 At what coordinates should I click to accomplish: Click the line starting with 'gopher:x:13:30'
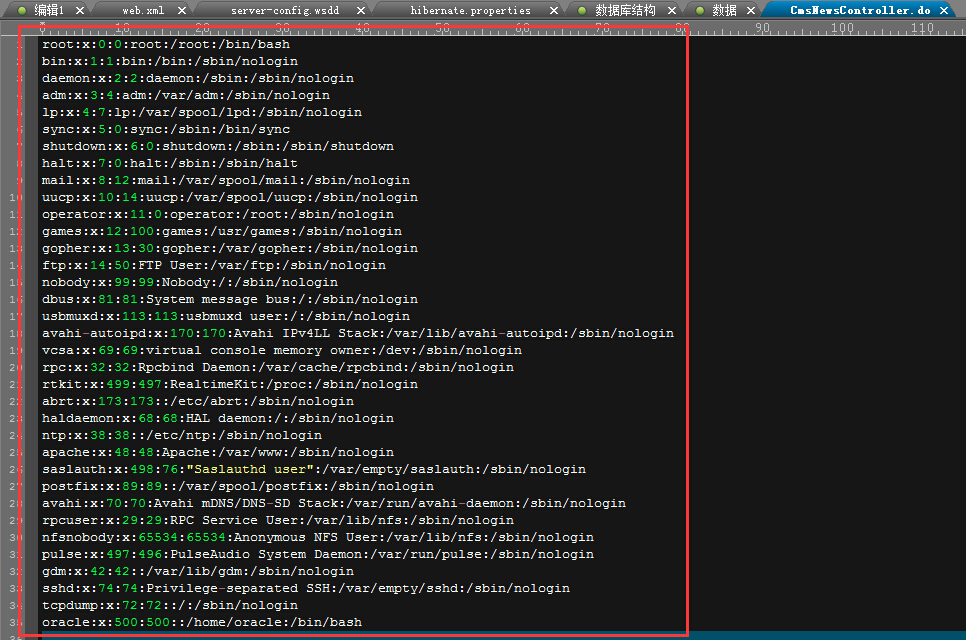[x=230, y=248]
